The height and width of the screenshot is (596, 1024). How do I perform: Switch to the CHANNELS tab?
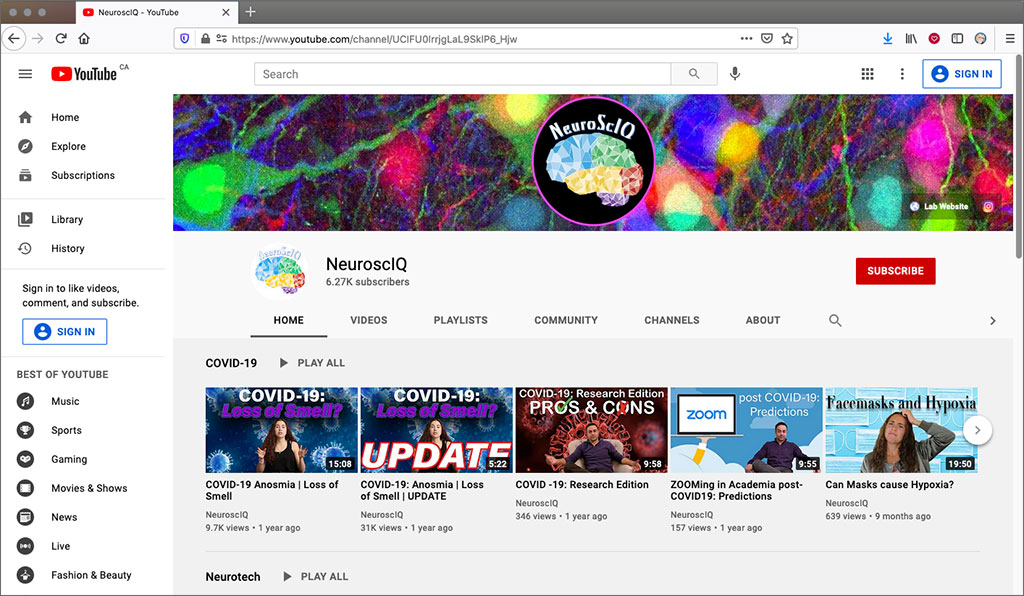click(x=671, y=321)
